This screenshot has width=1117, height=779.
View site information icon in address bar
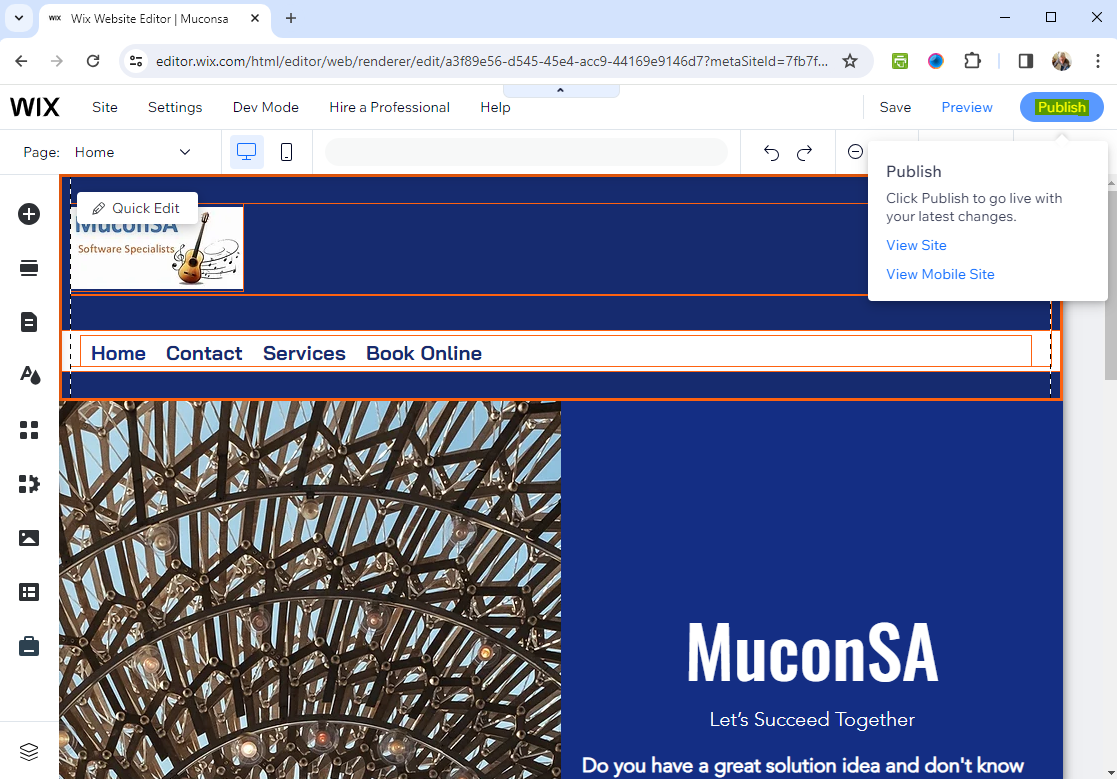tap(136, 61)
